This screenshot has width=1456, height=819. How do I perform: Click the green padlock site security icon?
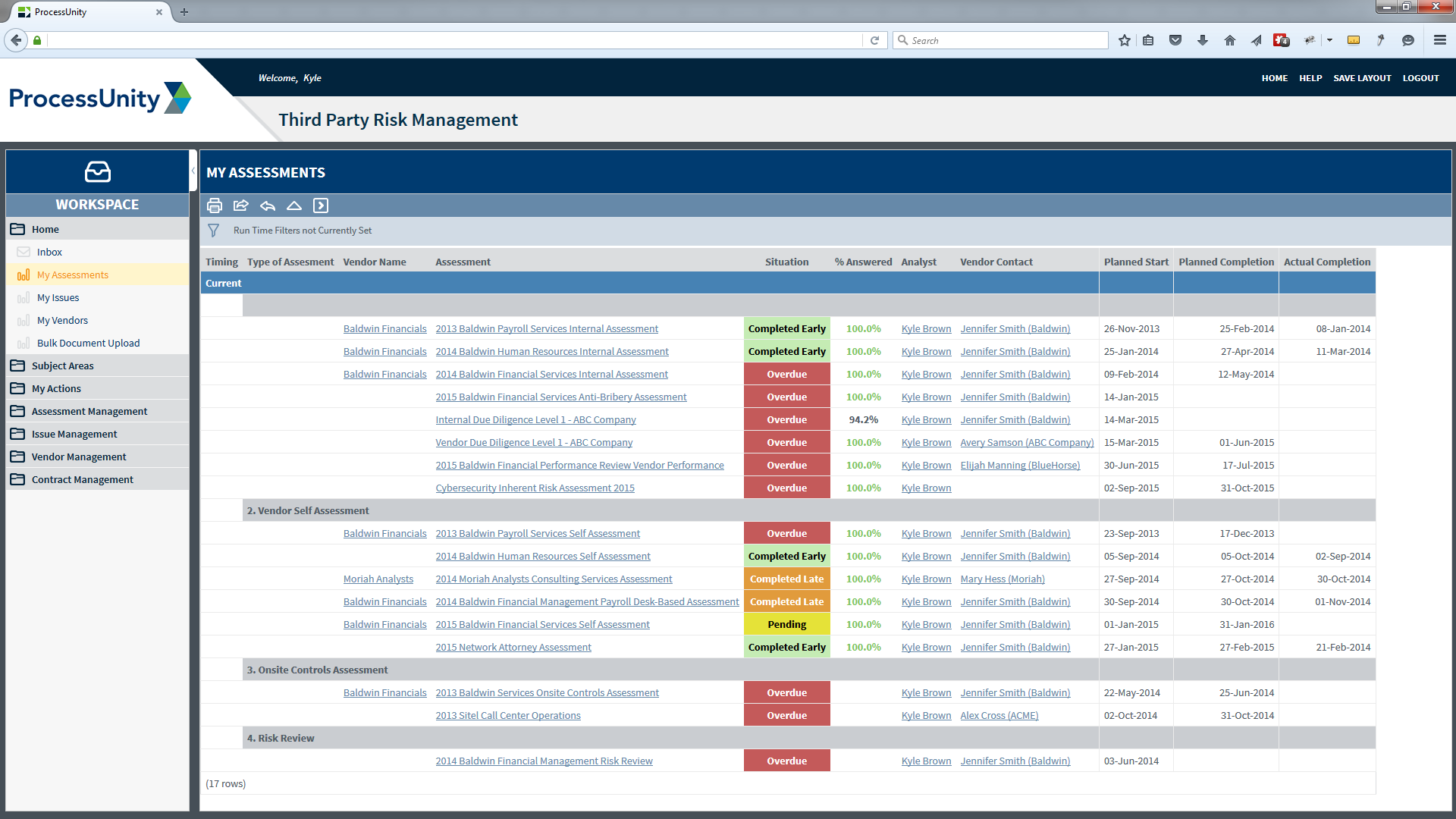[37, 40]
